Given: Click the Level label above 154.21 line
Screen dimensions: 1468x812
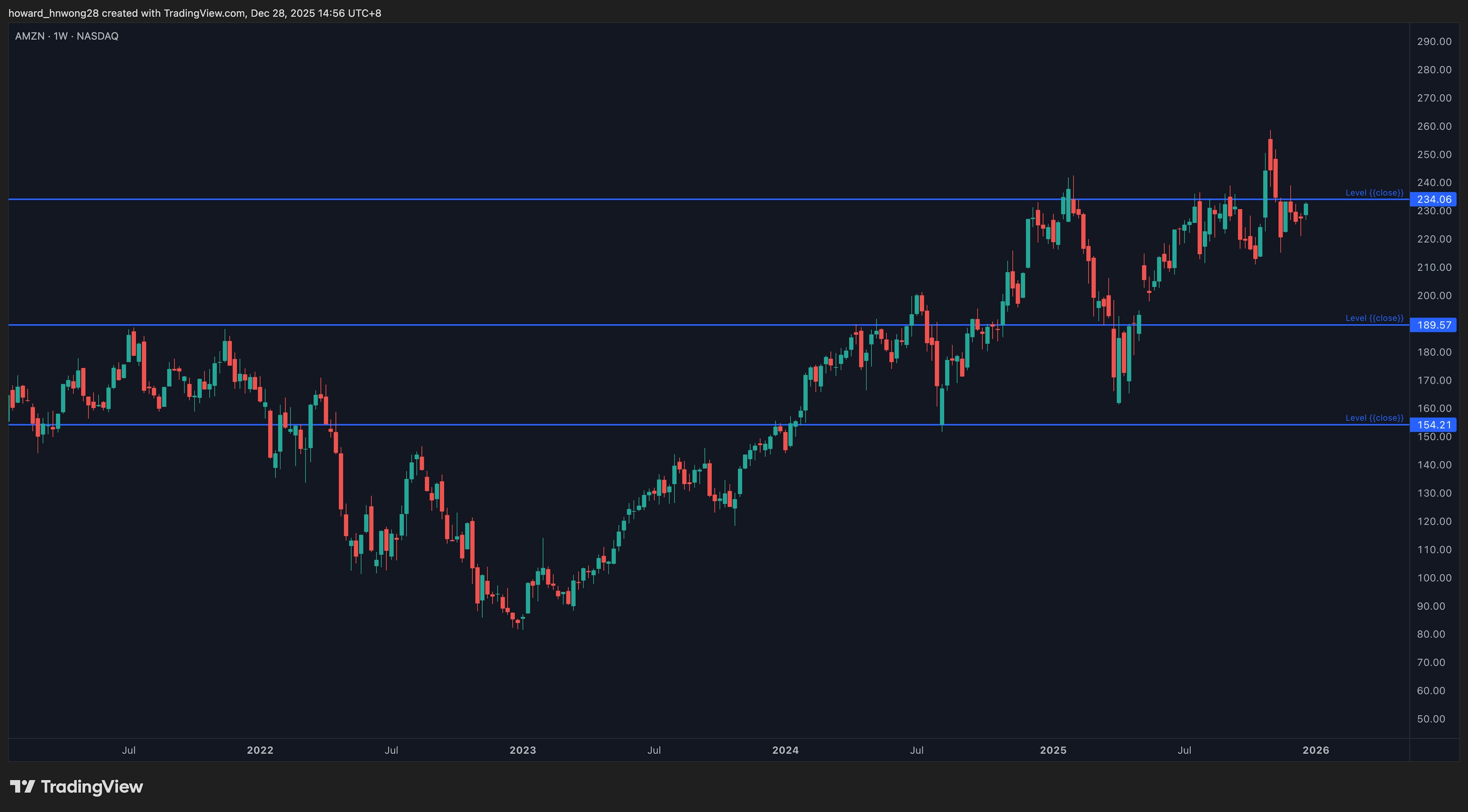Looking at the screenshot, I should 1374,418.
